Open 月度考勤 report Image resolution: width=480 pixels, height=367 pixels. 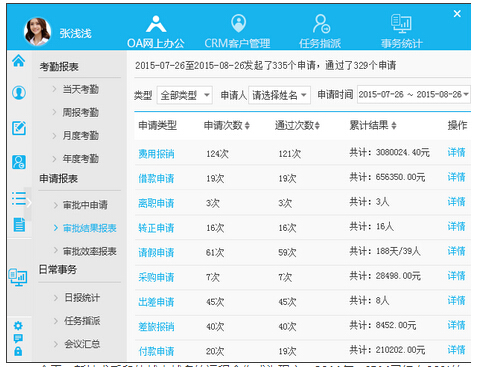coord(80,135)
